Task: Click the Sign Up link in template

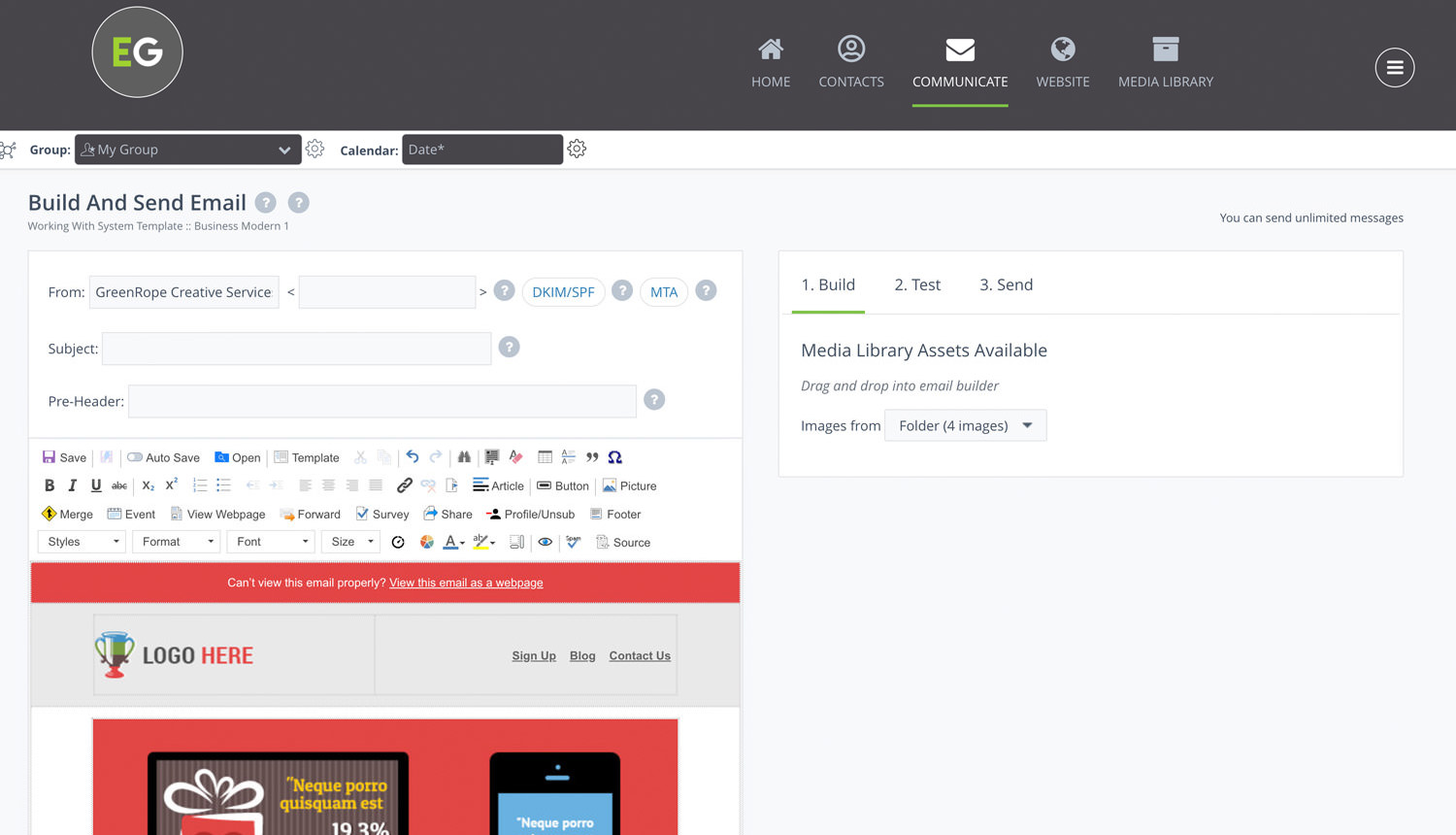Action: [x=534, y=655]
